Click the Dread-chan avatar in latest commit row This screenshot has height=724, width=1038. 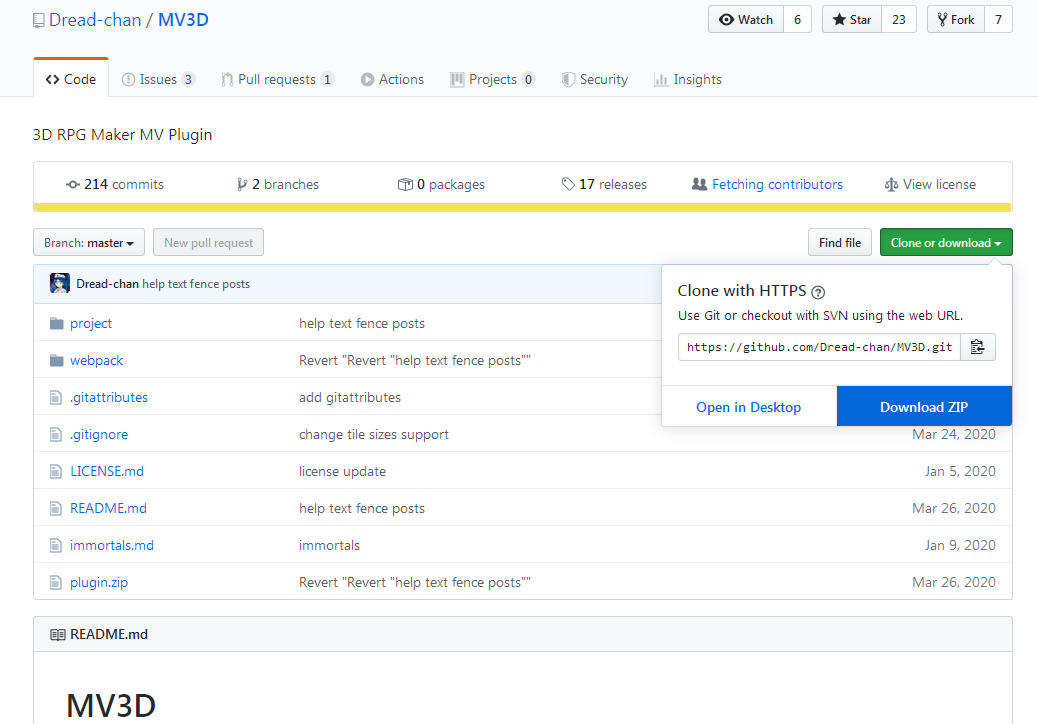pyautogui.click(x=60, y=283)
